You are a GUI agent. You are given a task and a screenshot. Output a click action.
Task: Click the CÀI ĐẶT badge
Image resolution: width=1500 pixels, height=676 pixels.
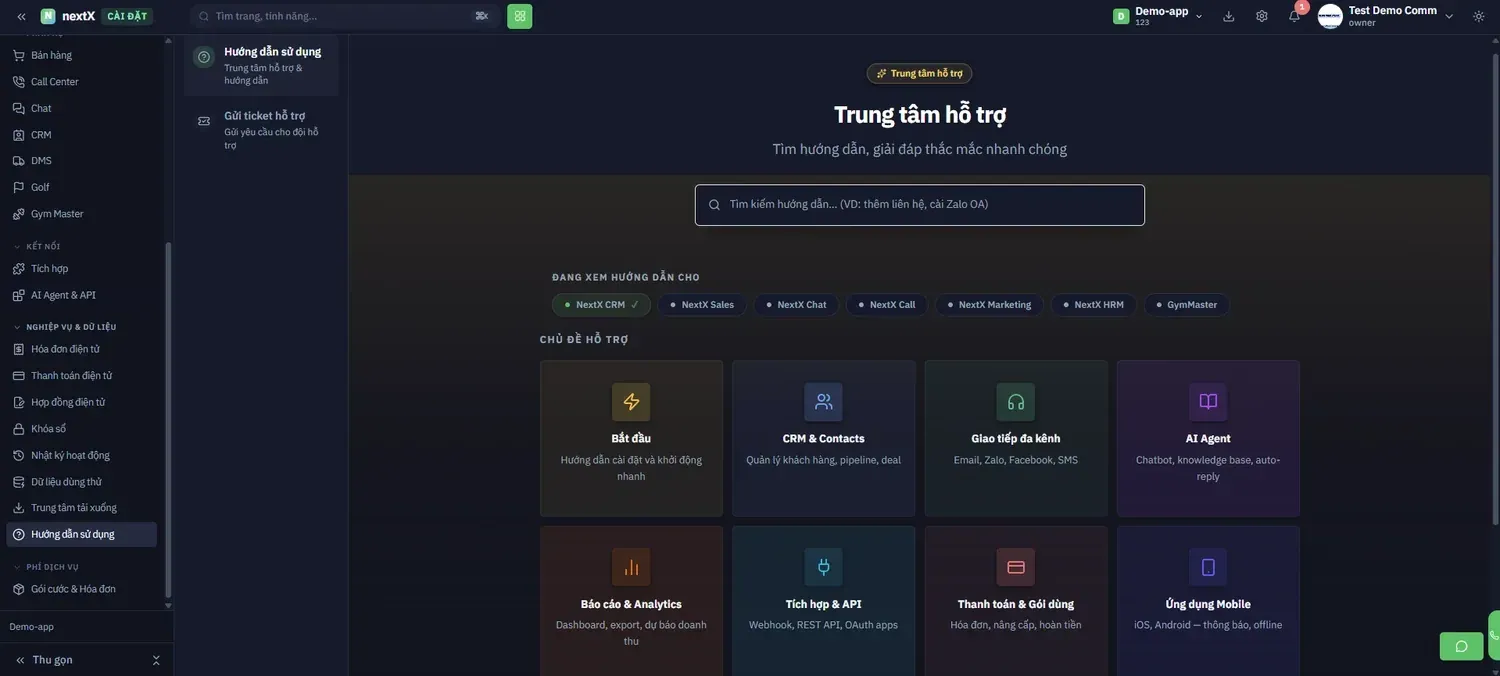[x=127, y=16]
